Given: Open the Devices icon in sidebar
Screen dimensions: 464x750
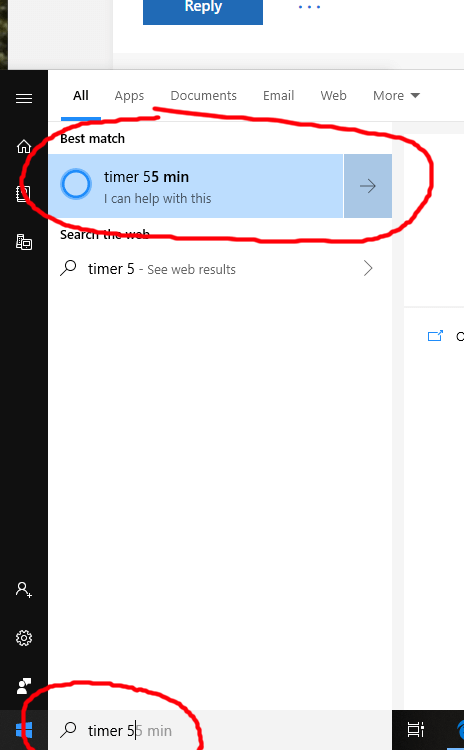Looking at the screenshot, I should [x=24, y=242].
